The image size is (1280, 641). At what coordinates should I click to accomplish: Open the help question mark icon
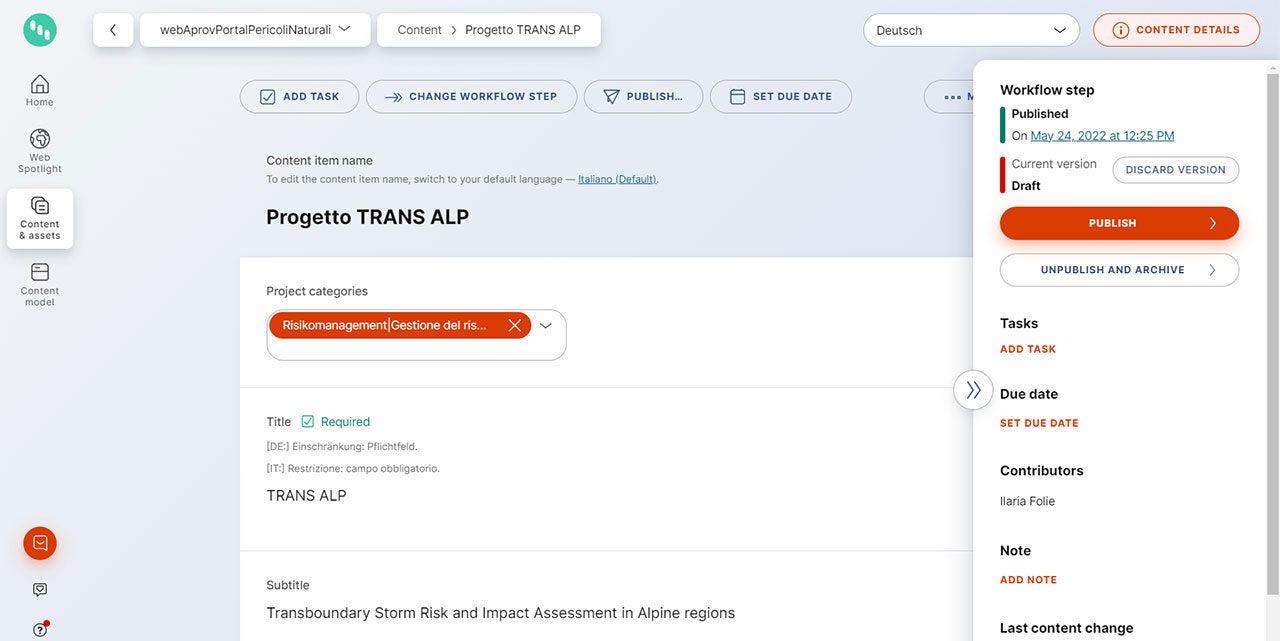point(40,630)
